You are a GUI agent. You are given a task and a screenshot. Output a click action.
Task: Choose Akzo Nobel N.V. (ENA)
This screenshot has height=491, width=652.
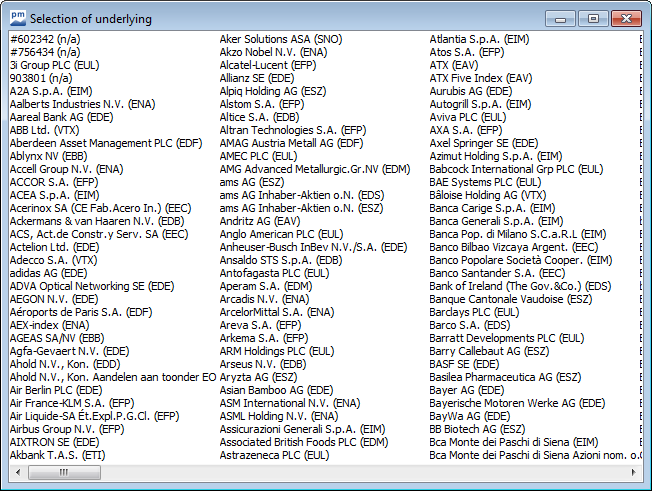pyautogui.click(x=272, y=51)
